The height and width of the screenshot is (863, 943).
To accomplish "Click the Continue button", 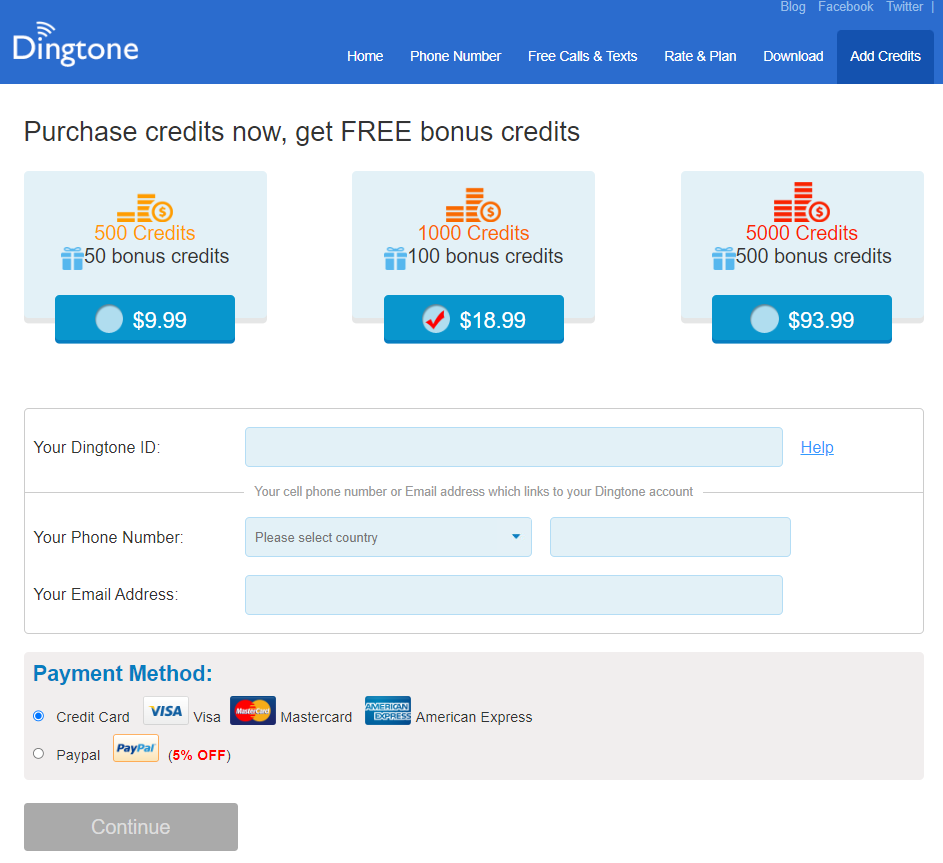I will tap(131, 827).
